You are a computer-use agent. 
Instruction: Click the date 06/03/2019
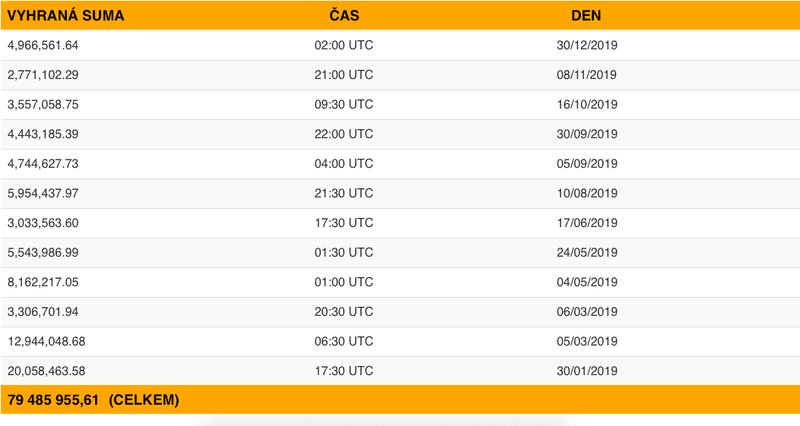tap(587, 312)
